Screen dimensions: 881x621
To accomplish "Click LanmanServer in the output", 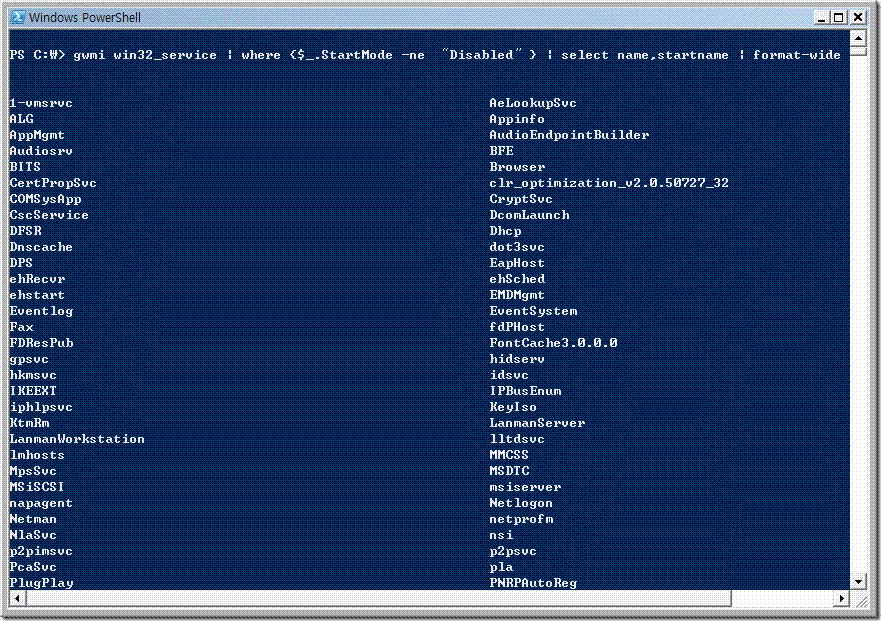I will point(537,423).
